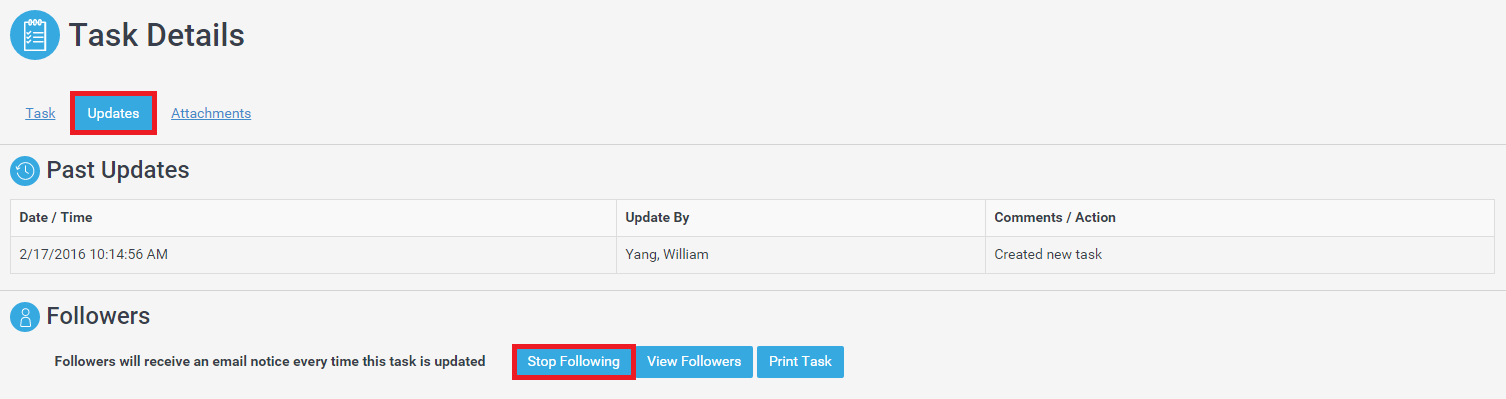
Task: Click the Update By column header
Action: click(801, 217)
